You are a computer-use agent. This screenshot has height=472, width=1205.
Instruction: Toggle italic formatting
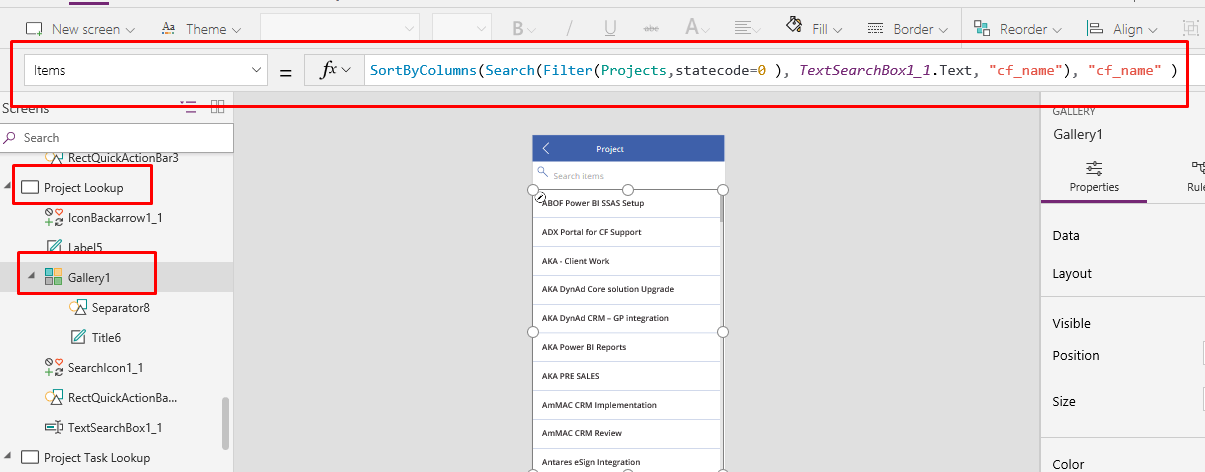pyautogui.click(x=569, y=29)
